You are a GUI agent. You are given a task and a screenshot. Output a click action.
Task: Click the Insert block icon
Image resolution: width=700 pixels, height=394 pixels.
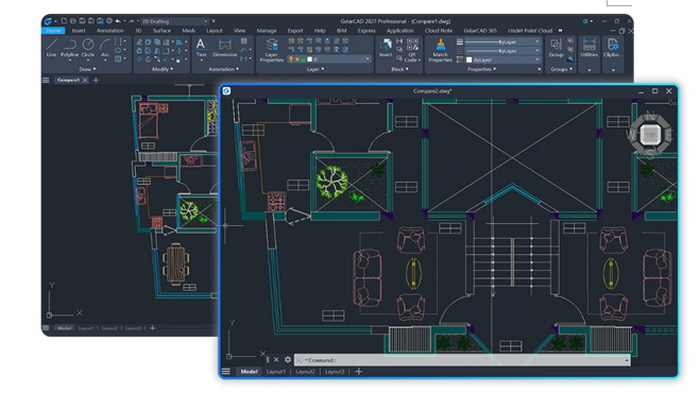(x=385, y=48)
